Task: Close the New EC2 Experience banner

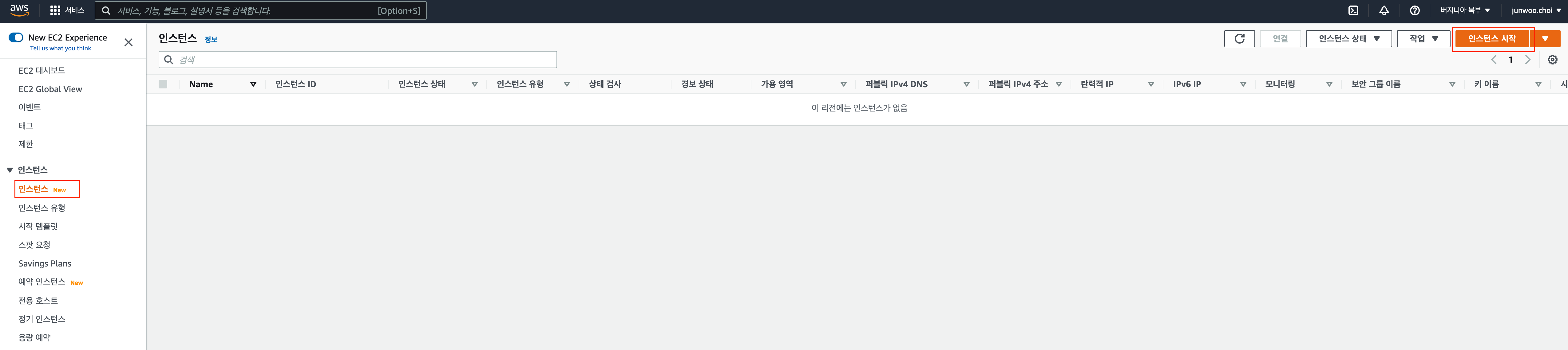Action: click(129, 42)
